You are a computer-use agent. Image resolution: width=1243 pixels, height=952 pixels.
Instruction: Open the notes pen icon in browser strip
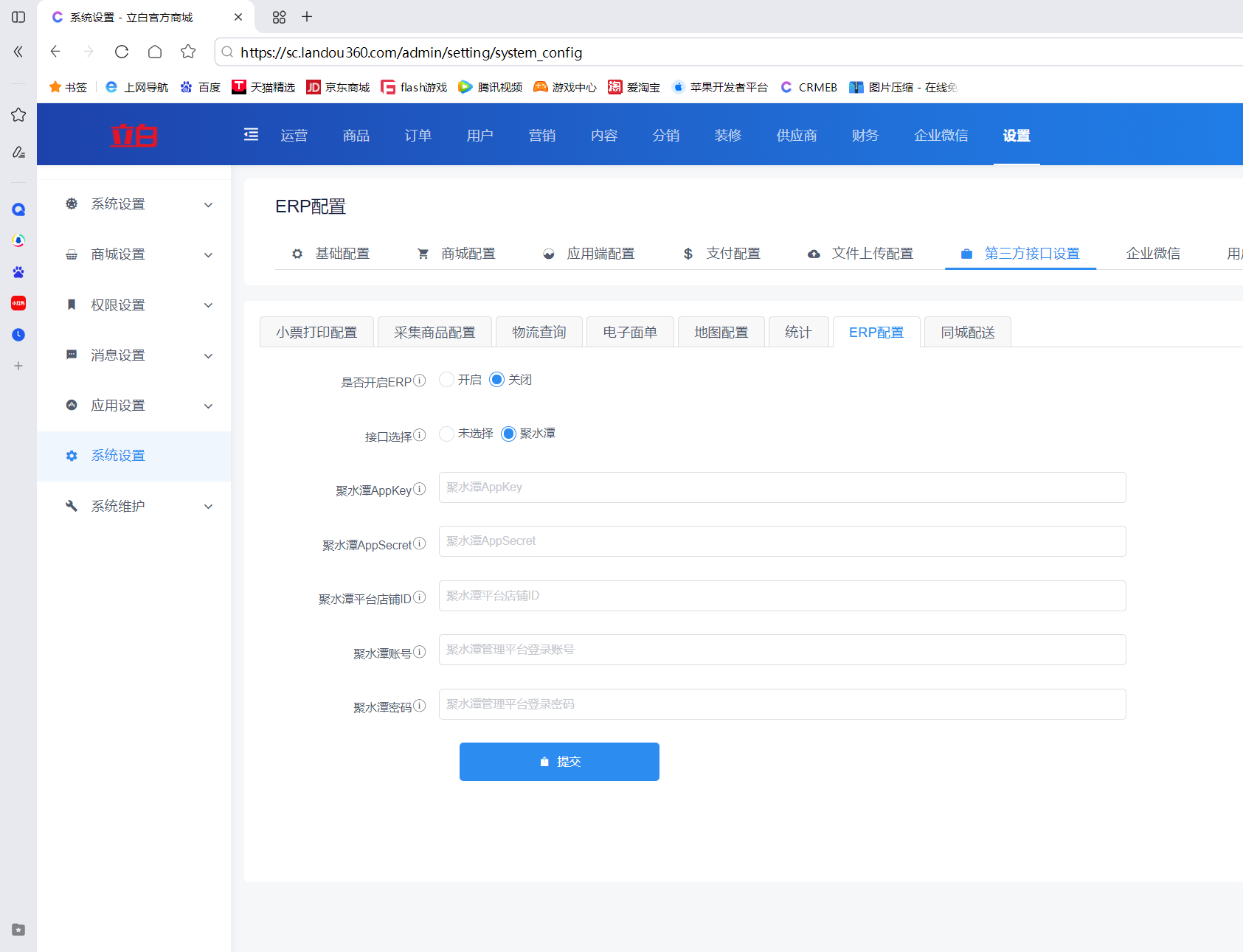18,152
